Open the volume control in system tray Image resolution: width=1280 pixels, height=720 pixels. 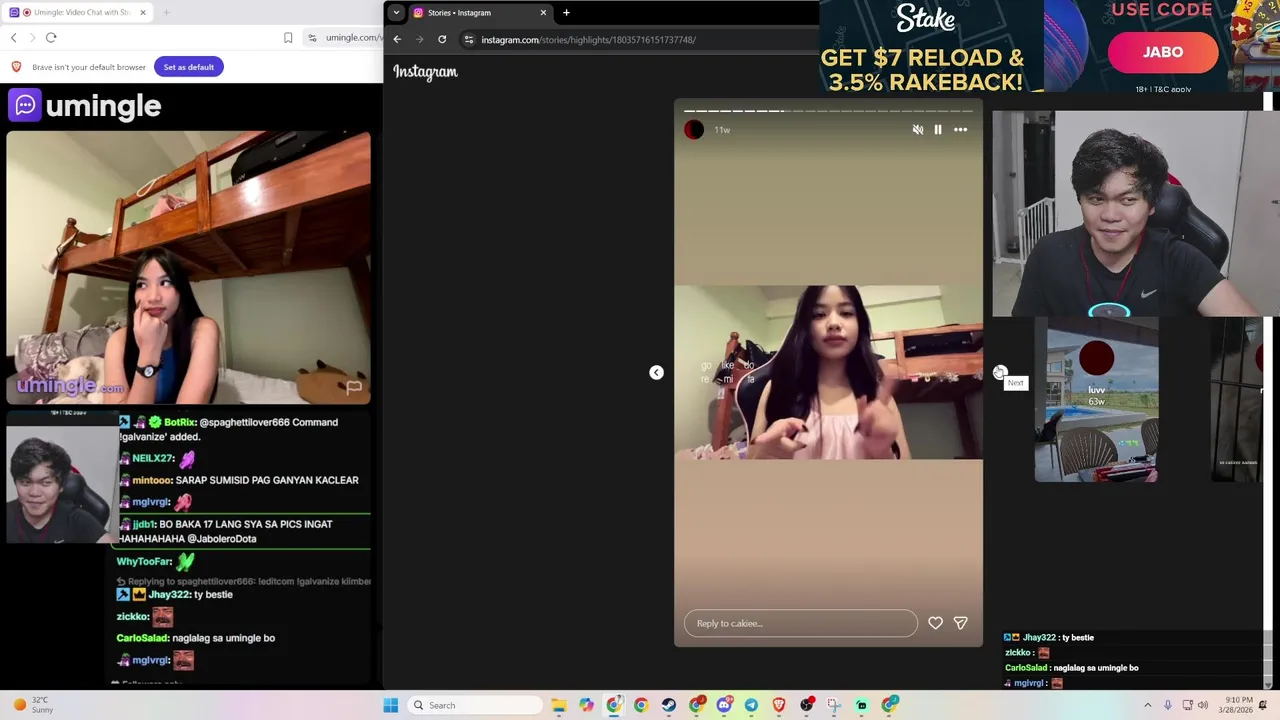click(1202, 705)
